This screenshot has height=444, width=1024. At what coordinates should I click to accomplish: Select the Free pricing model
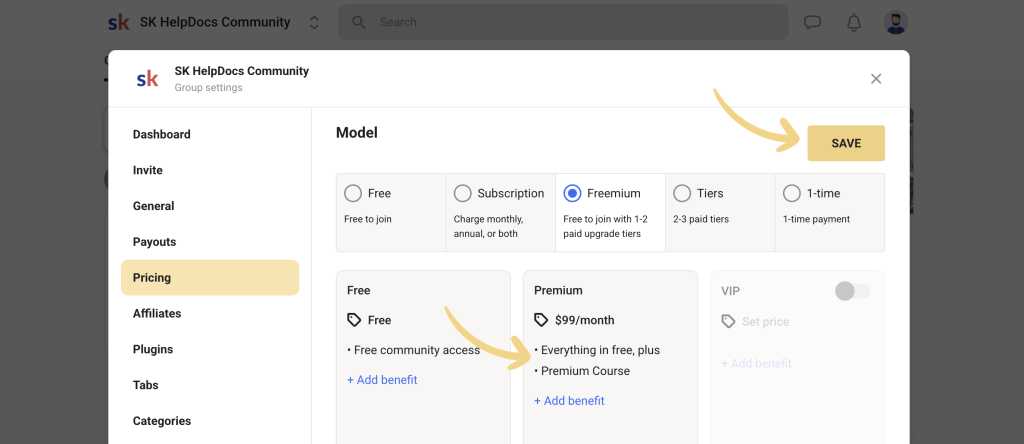[353, 193]
